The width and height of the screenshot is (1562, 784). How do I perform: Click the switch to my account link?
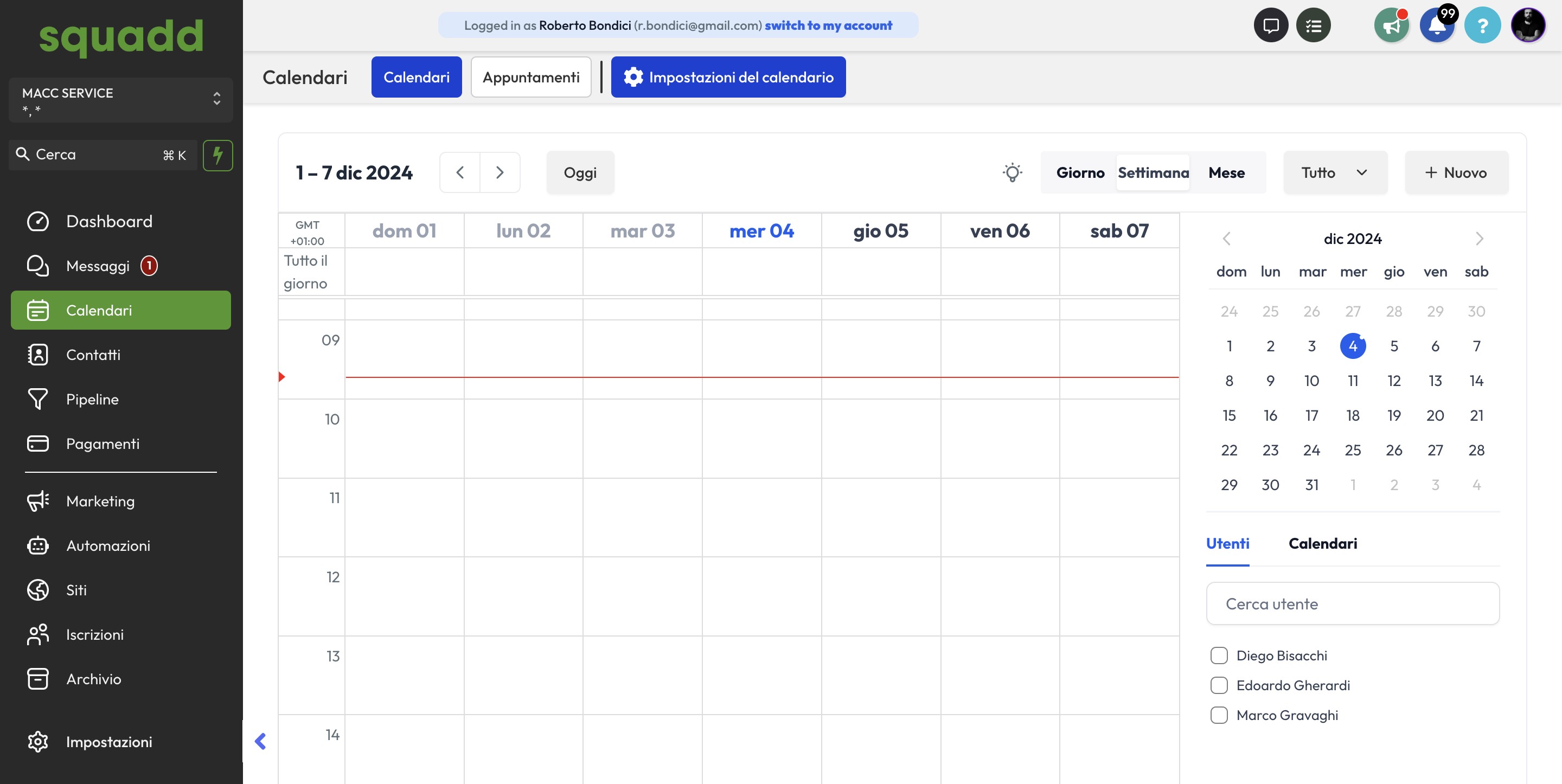click(828, 25)
